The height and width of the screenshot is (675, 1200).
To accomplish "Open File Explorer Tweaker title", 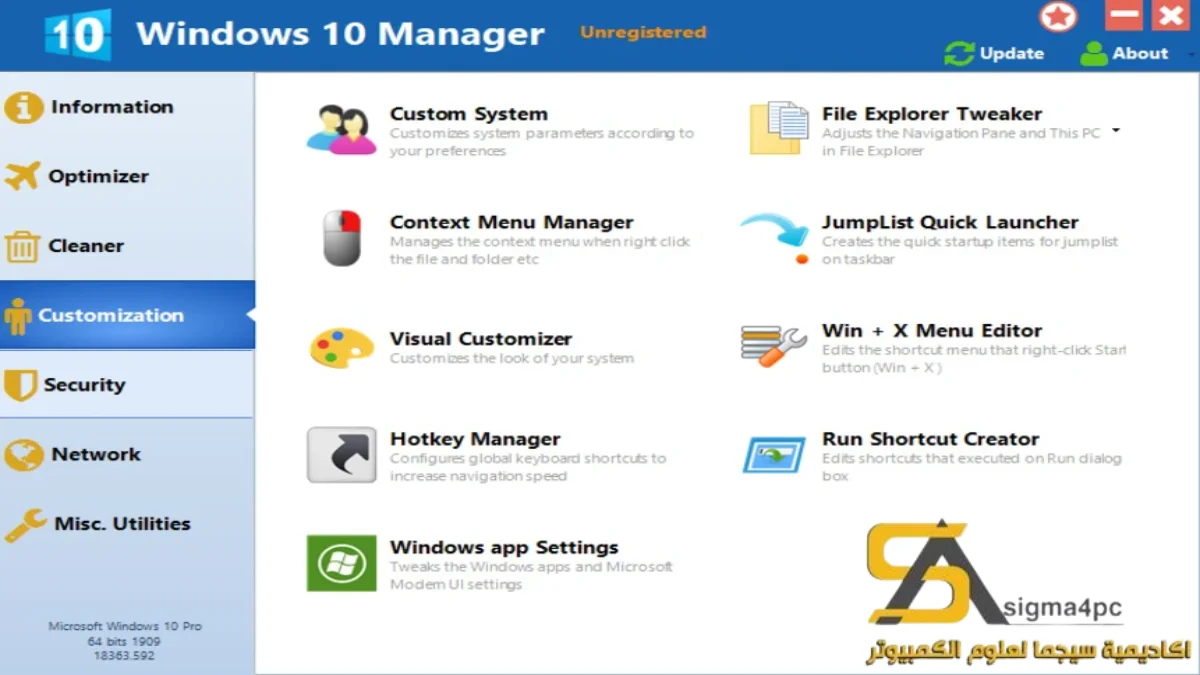I will (932, 114).
